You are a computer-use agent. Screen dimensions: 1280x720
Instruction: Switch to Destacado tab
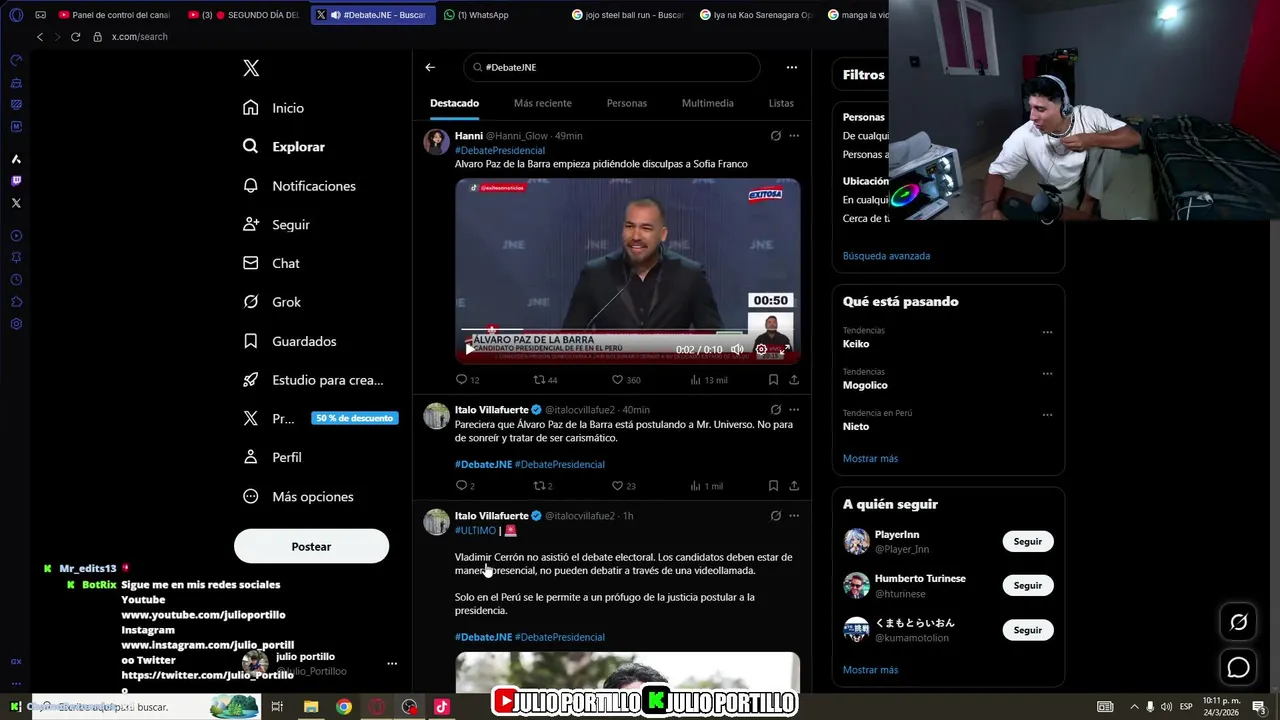point(454,103)
